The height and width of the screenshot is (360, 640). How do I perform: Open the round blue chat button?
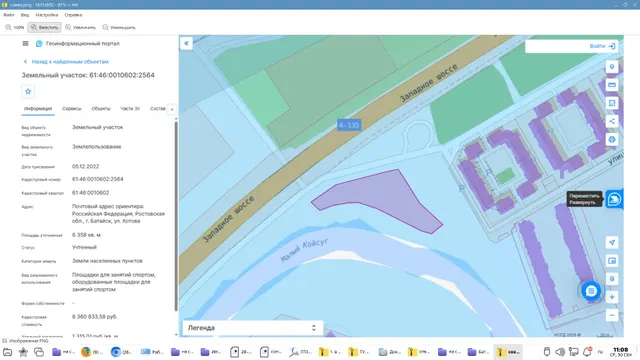pyautogui.click(x=591, y=291)
